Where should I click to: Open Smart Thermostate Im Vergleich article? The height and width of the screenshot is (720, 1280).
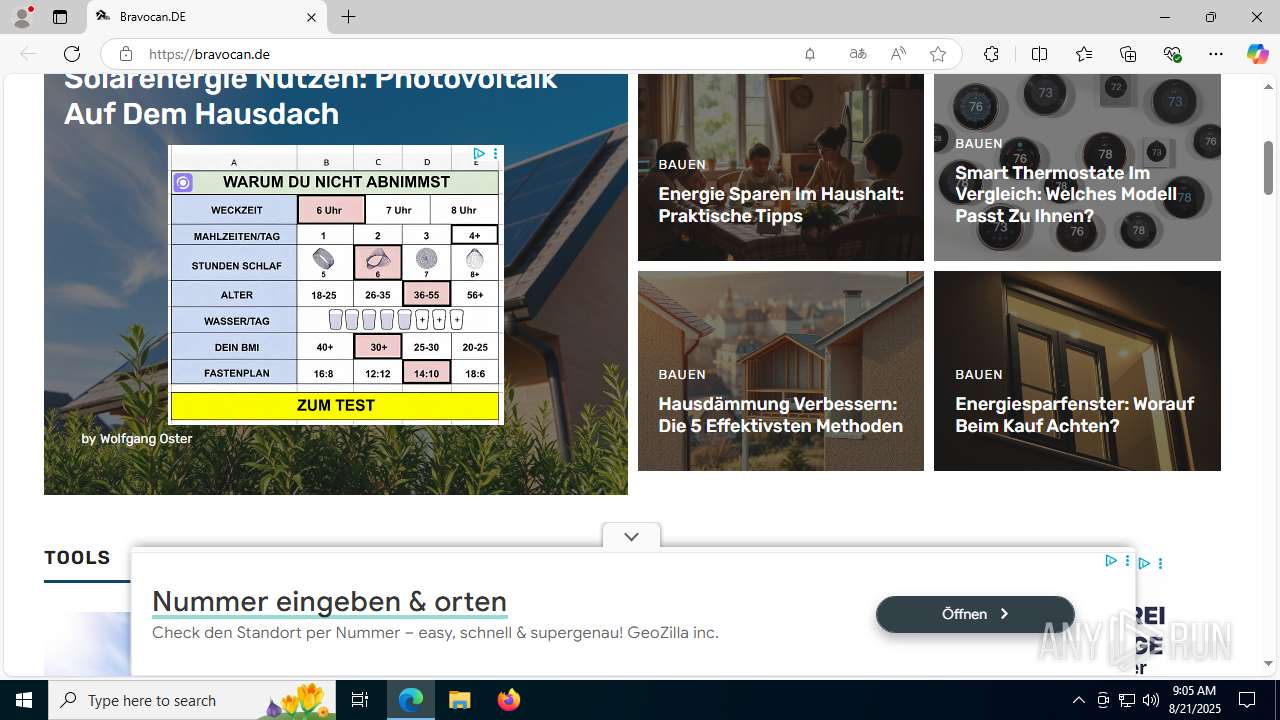[x=1065, y=194]
